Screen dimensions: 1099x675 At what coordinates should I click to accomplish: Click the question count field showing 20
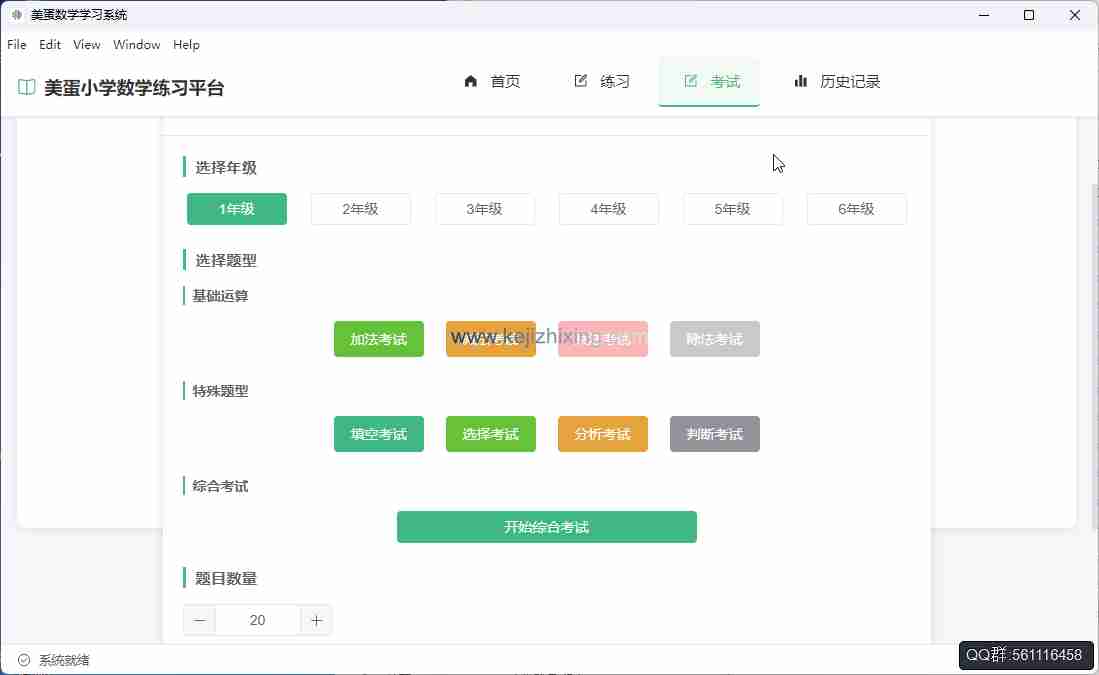coord(258,620)
